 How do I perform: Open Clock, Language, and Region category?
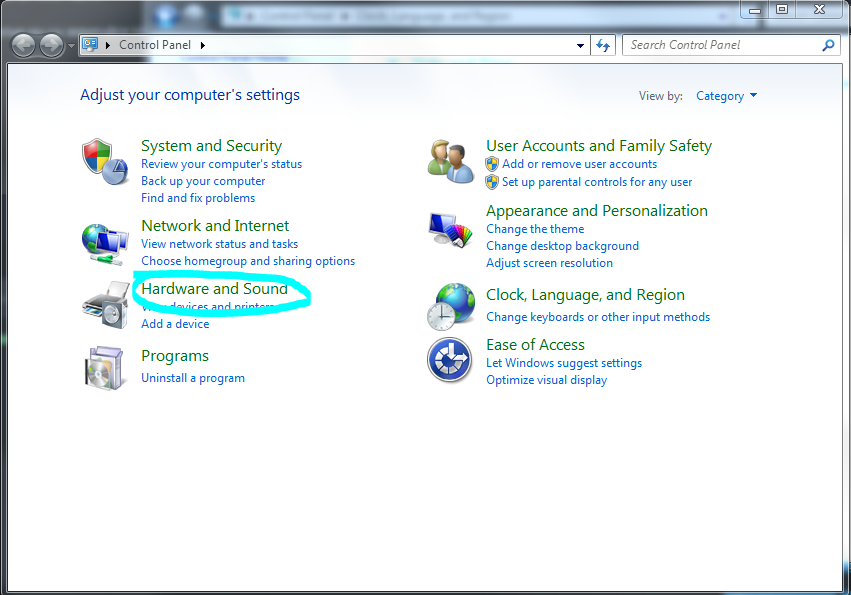(585, 295)
